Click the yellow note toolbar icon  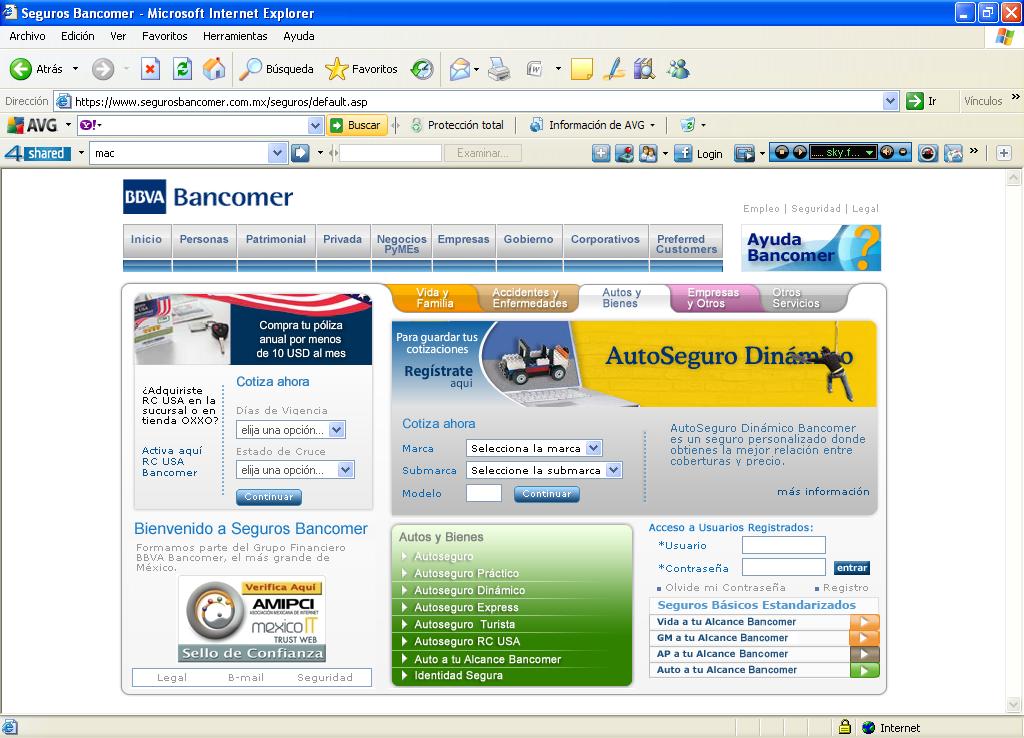click(581, 69)
